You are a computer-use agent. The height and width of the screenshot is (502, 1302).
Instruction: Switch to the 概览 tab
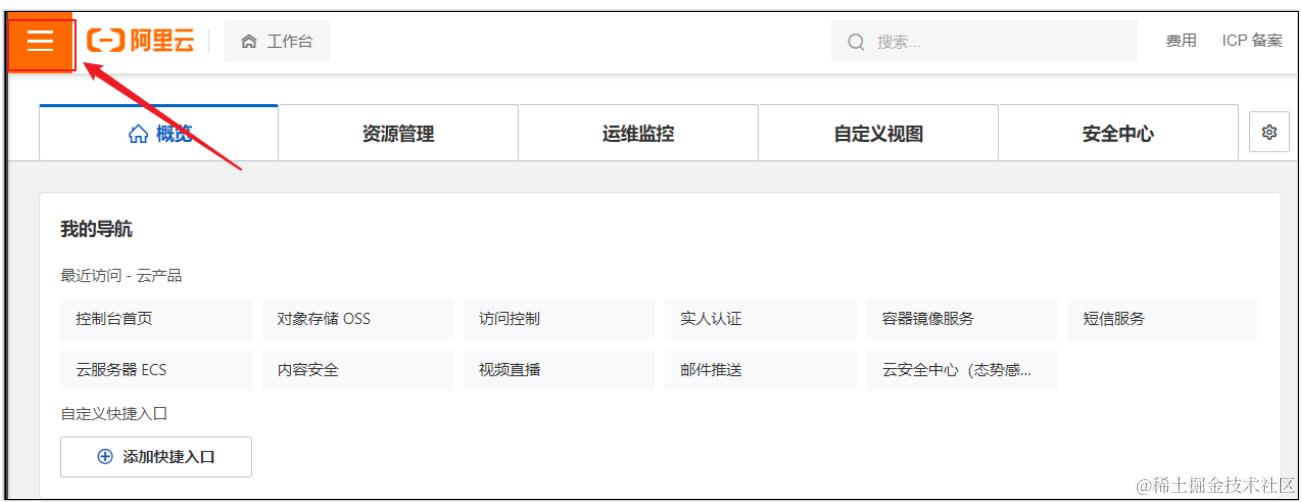[x=159, y=133]
